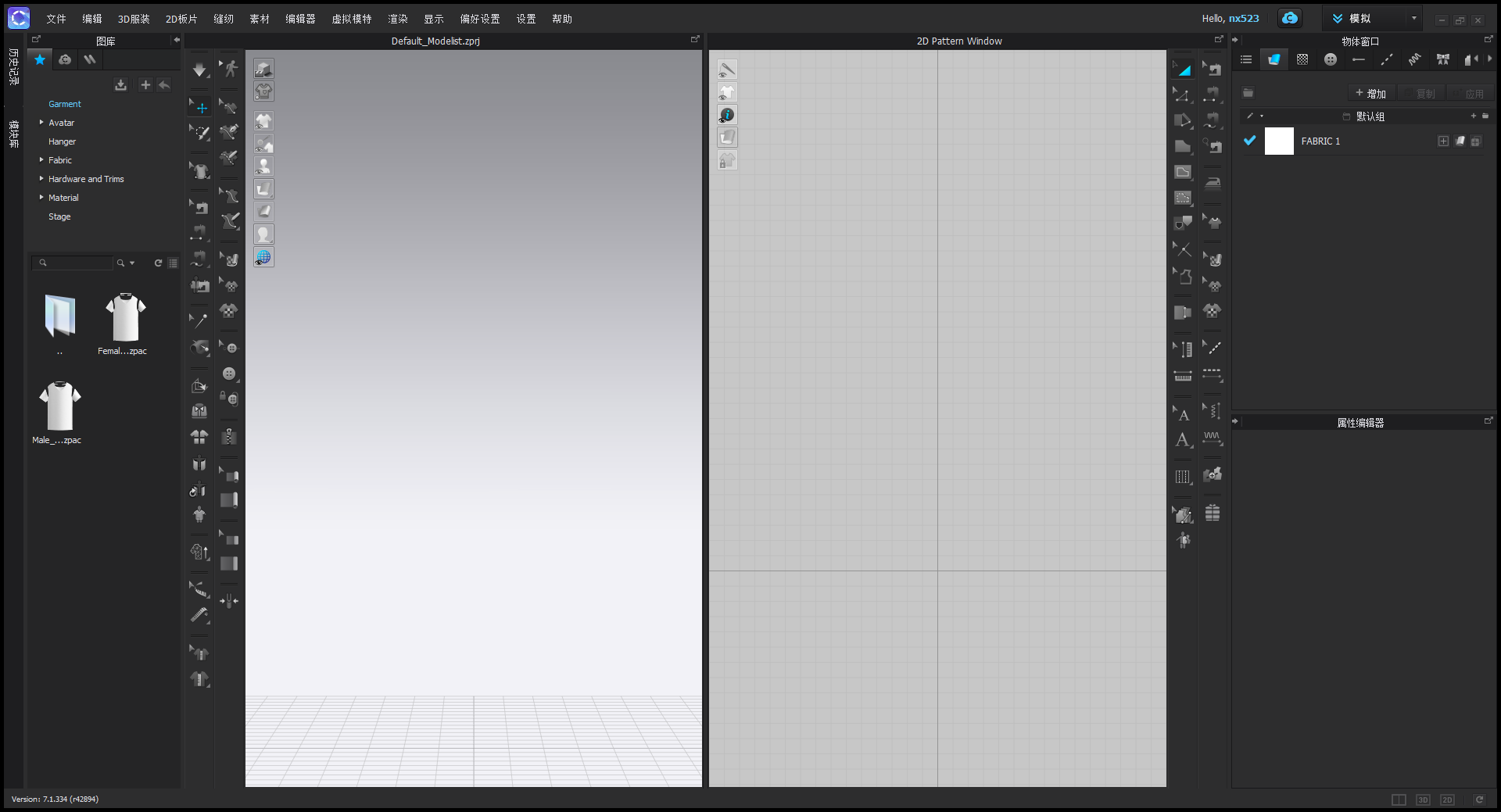1501x812 pixels.
Task: Expand the Hardware and Trims node
Action: coord(41,179)
